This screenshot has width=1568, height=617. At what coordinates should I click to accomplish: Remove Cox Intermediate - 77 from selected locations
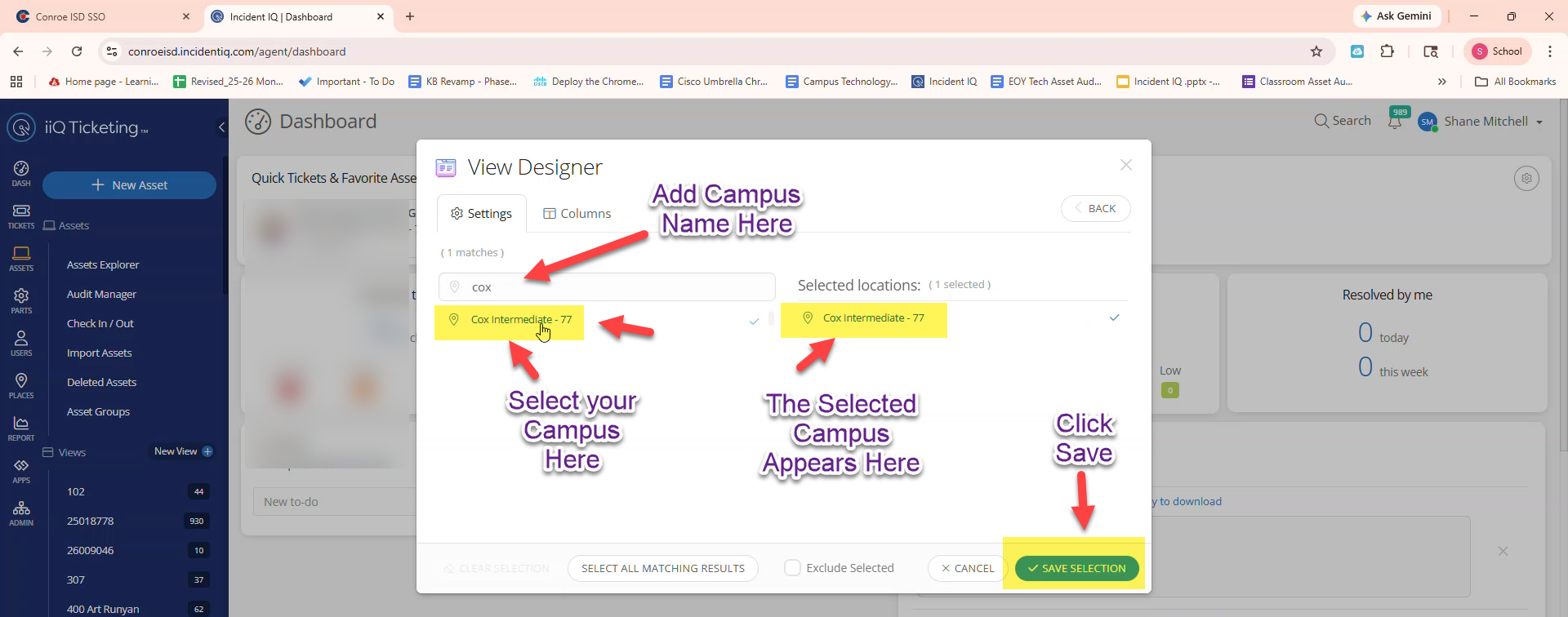[x=1115, y=317]
